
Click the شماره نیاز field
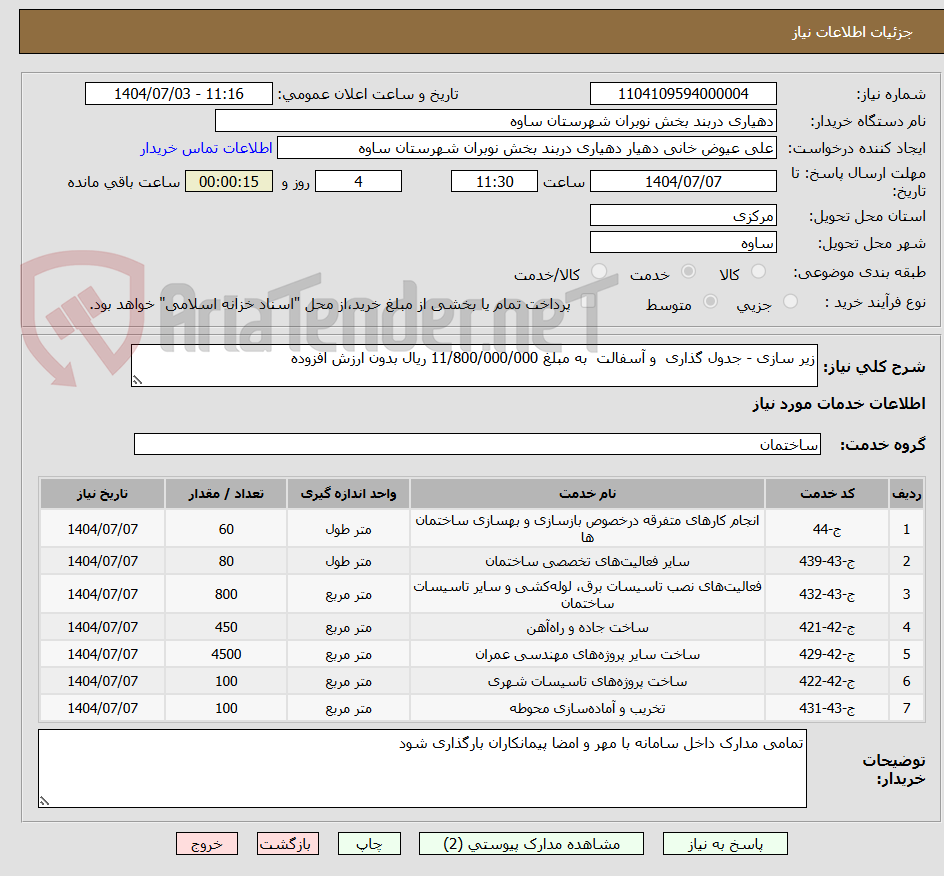pos(683,93)
